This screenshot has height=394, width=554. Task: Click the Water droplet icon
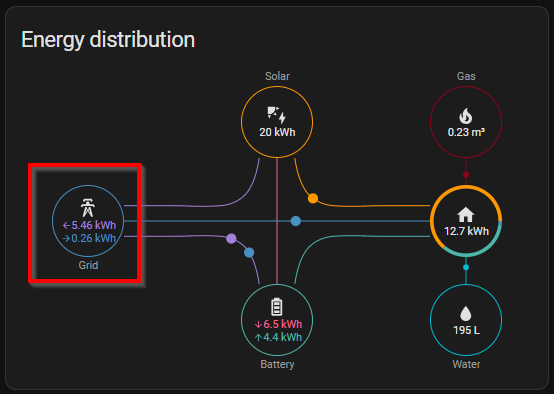[x=466, y=313]
